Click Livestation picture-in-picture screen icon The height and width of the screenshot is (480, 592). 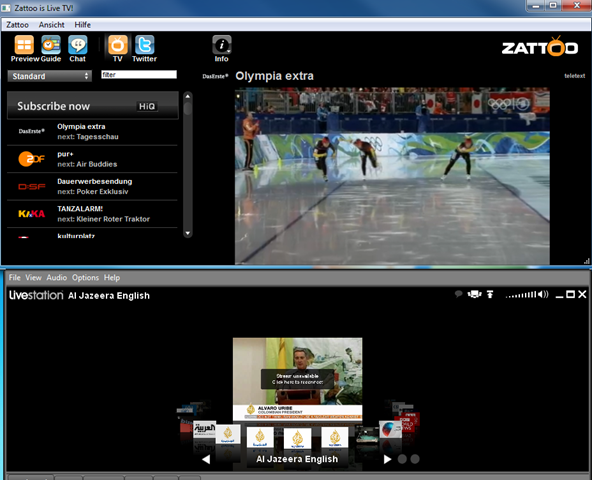(x=475, y=294)
